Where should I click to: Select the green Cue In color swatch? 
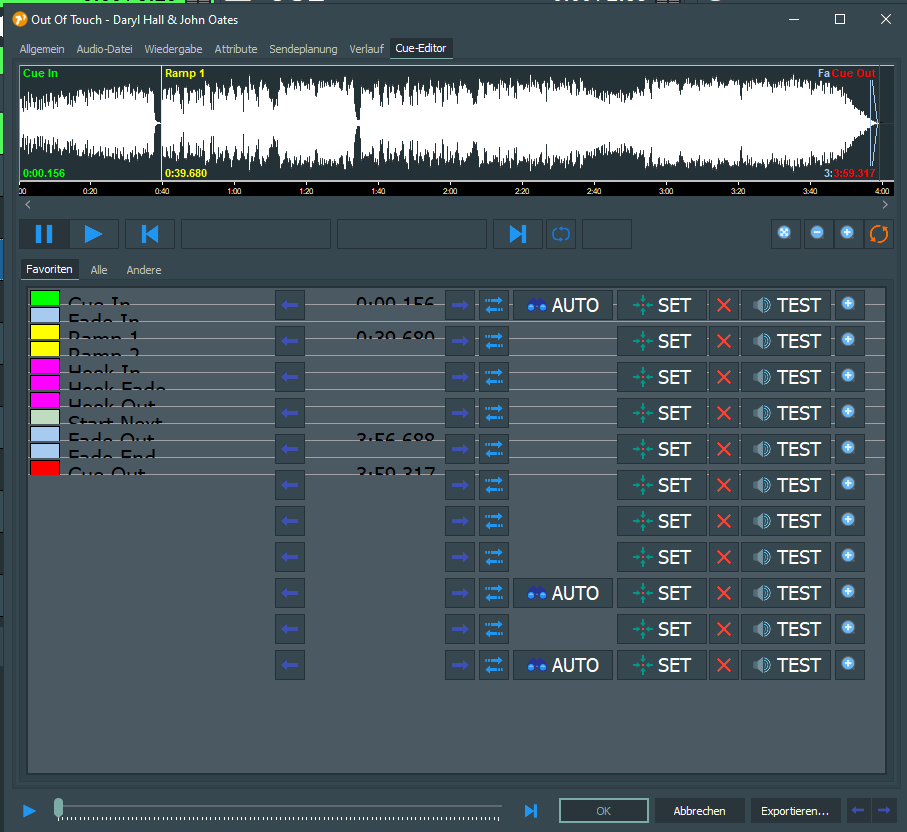(x=45, y=298)
